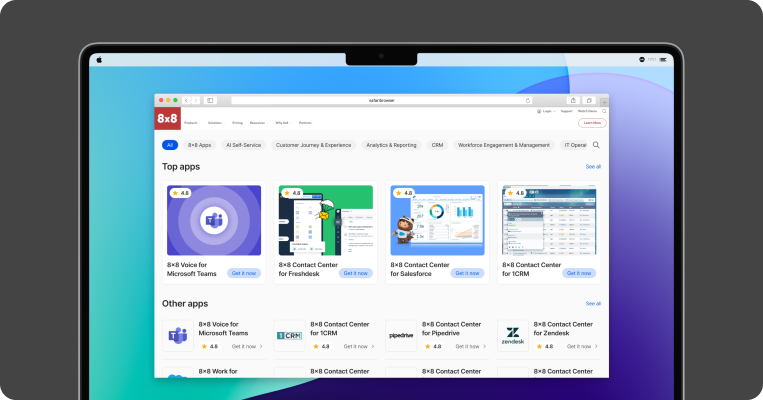
Task: Click the search icon beside category filters
Action: coord(596,145)
